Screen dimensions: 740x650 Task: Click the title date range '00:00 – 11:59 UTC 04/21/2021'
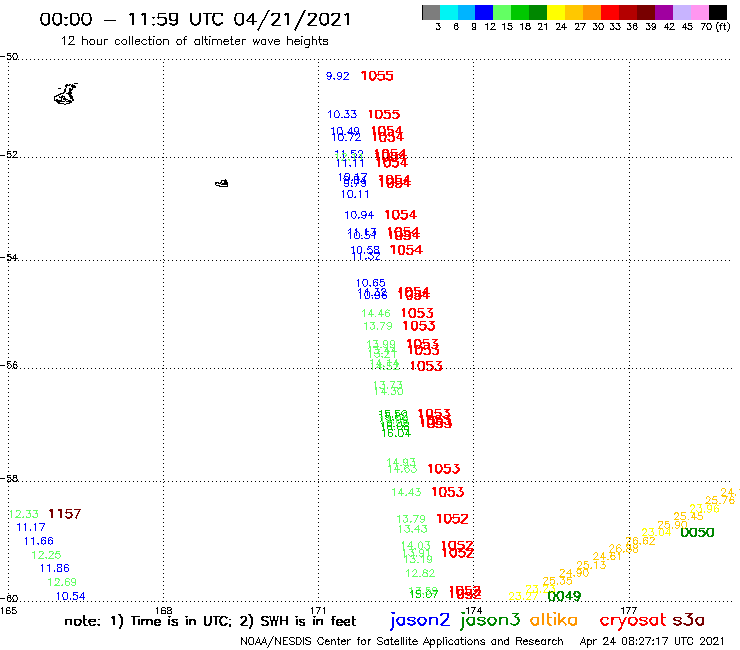(x=195, y=19)
